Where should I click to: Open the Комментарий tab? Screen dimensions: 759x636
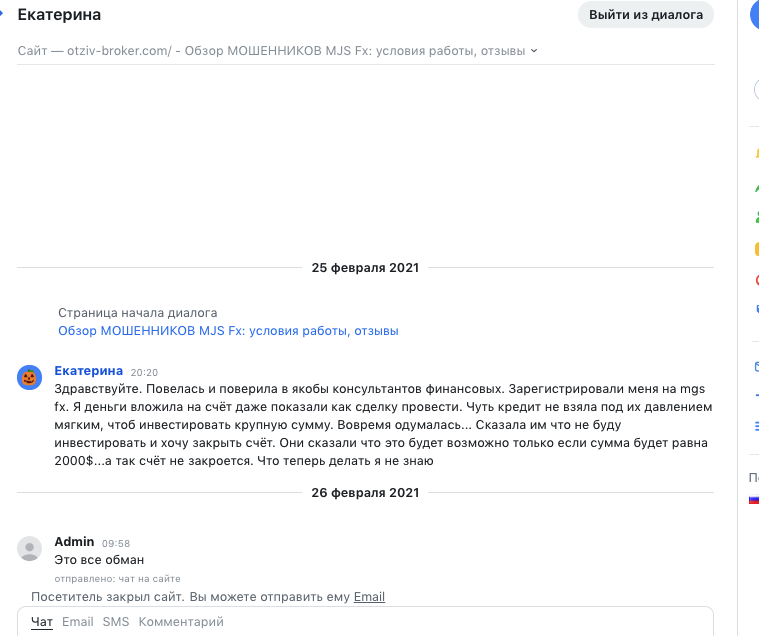coord(181,621)
